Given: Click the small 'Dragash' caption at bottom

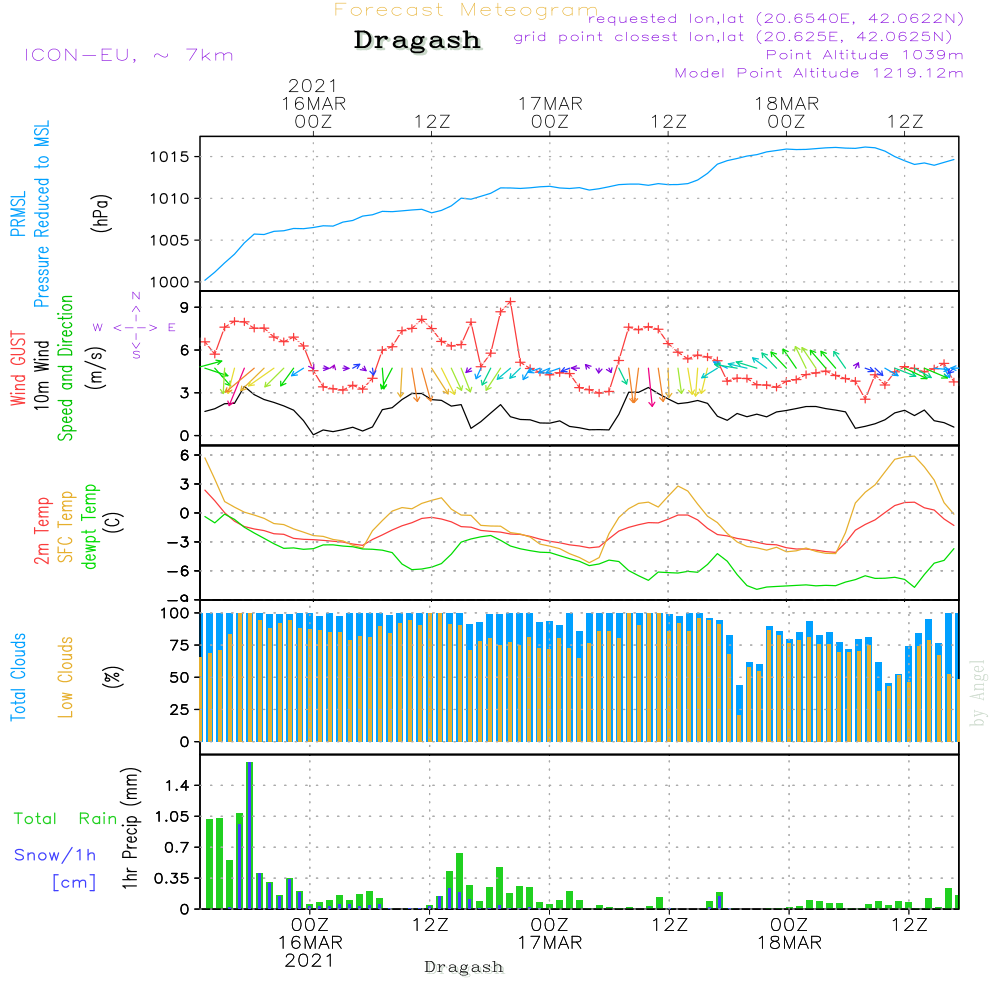Looking at the screenshot, I should click(x=464, y=967).
